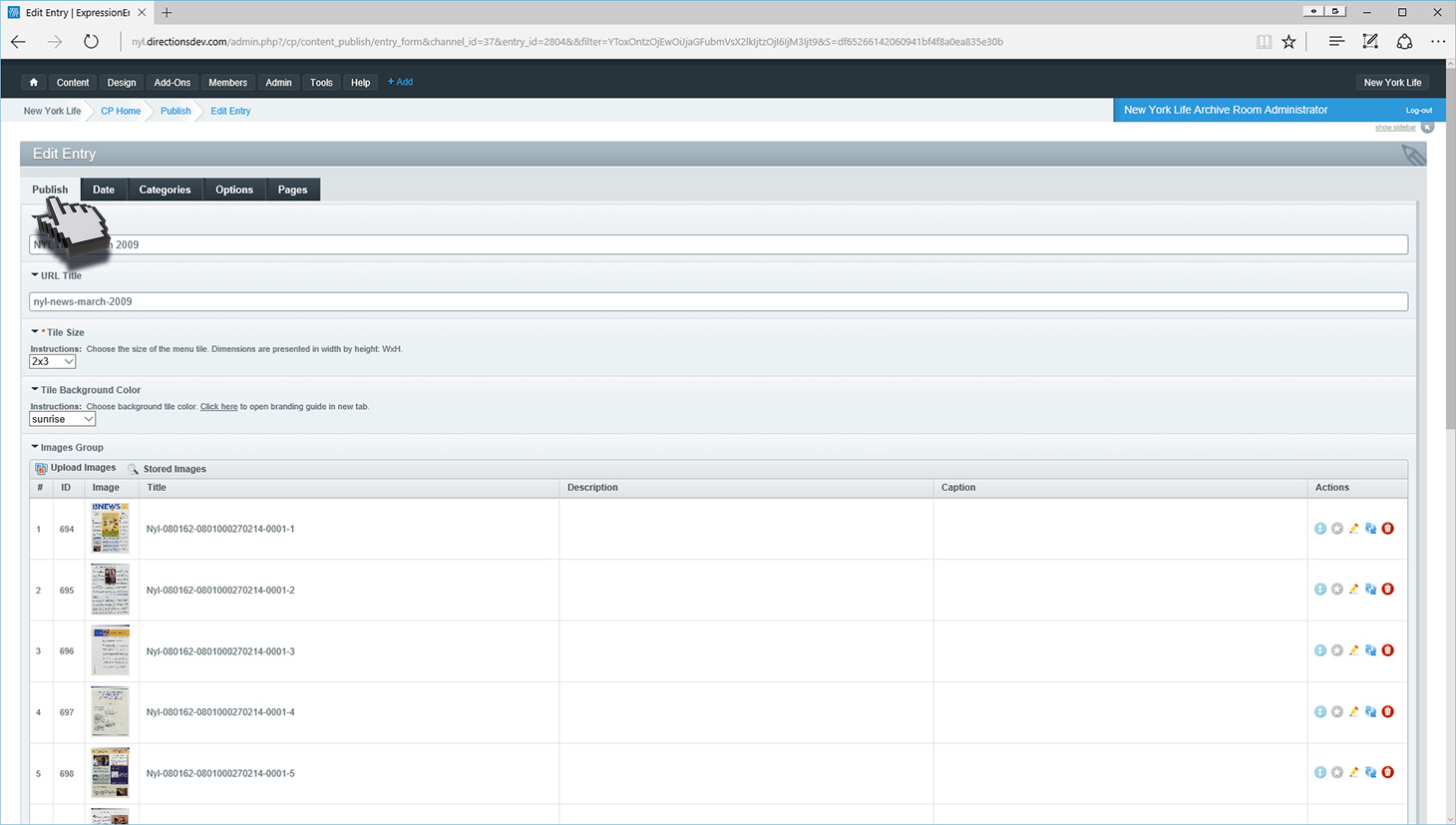Add page to favorites with star icon
This screenshot has width=1456, height=825.
(x=1289, y=42)
